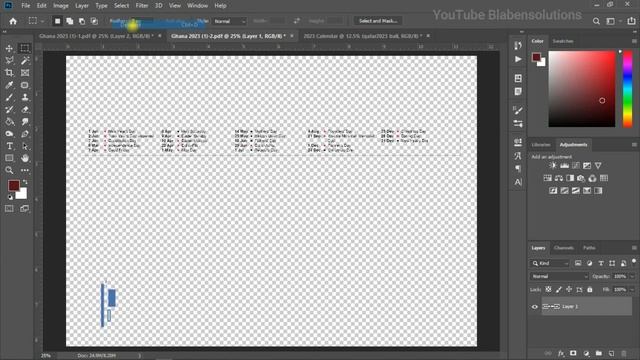Select the Frame tool
This screenshot has width=640, height=360.
click(25, 73)
